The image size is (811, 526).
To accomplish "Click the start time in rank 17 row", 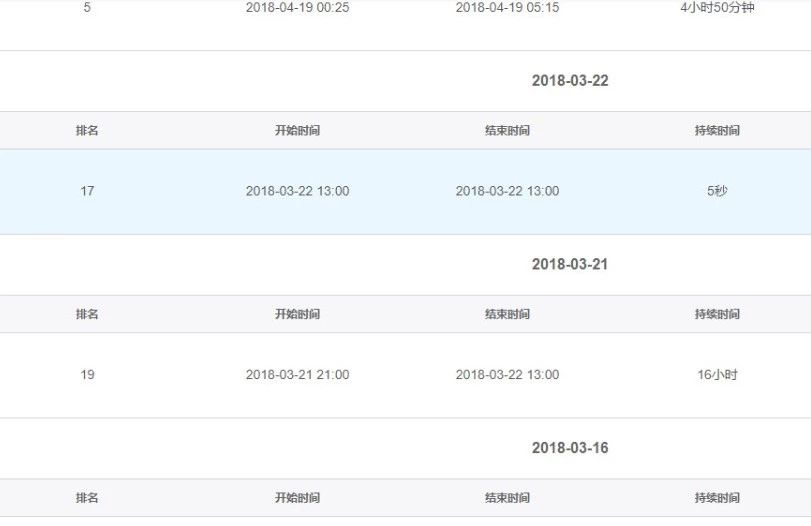I will (x=297, y=191).
